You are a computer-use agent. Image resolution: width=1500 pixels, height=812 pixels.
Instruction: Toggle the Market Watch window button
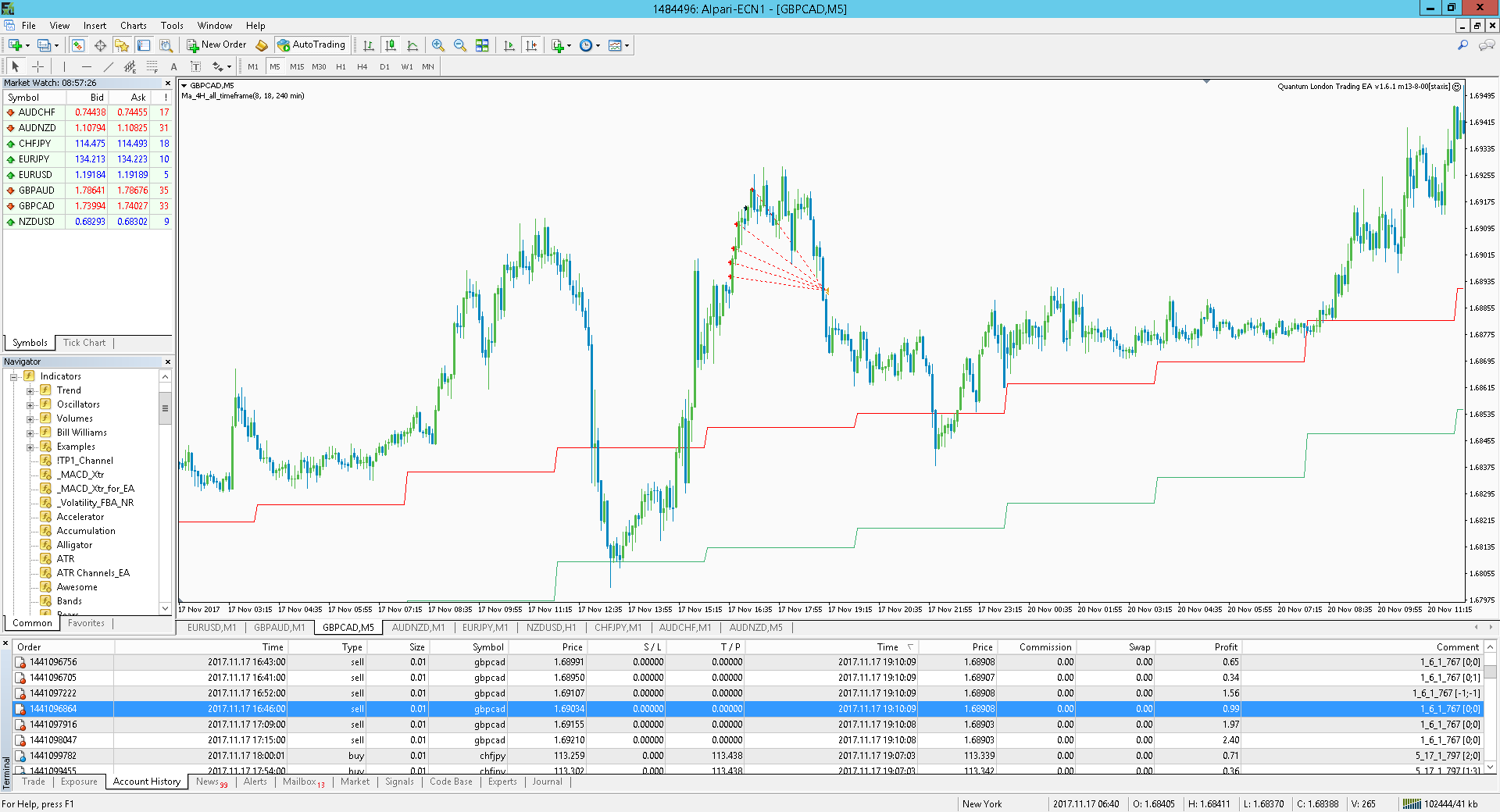coord(78,45)
